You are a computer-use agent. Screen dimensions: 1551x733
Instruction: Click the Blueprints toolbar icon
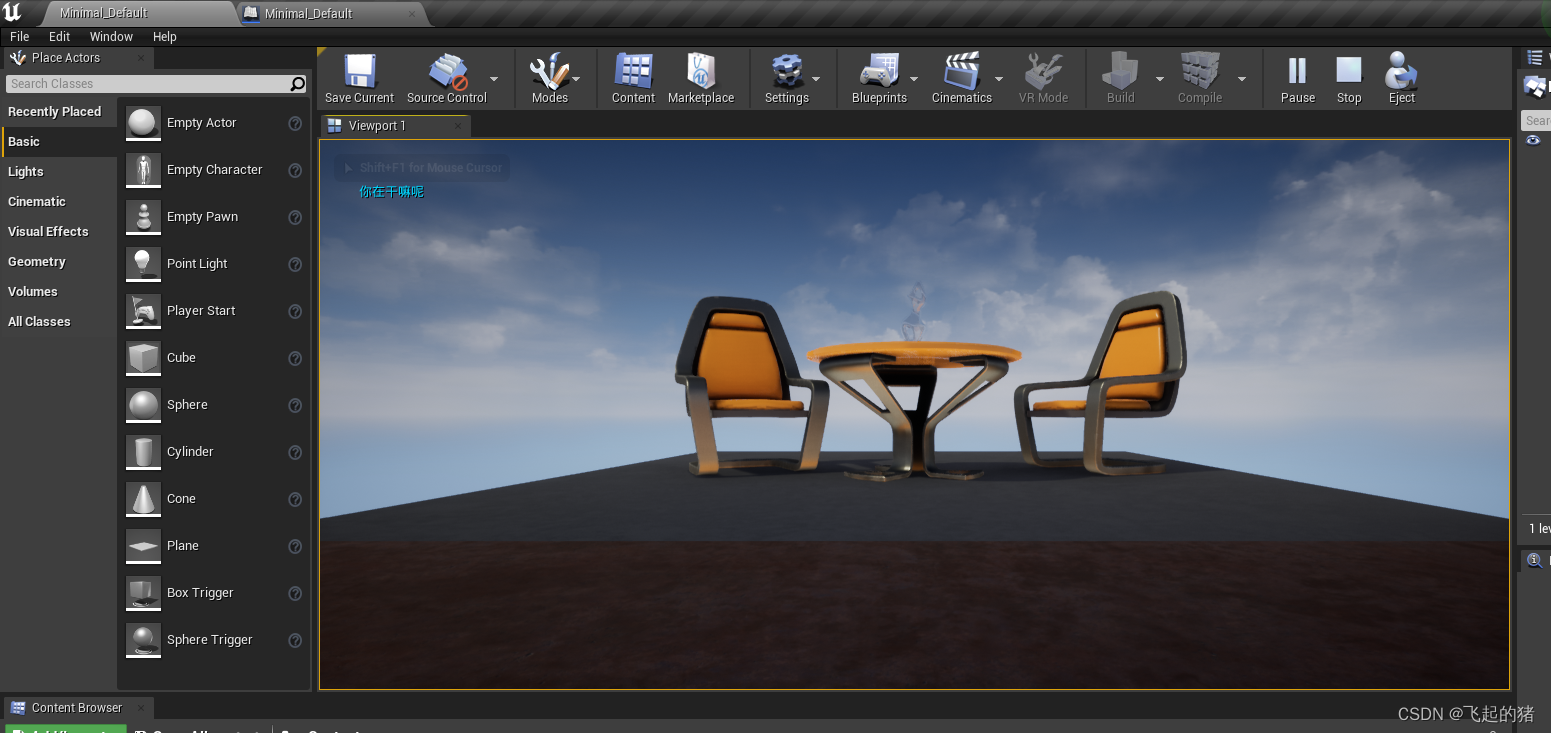pos(879,72)
